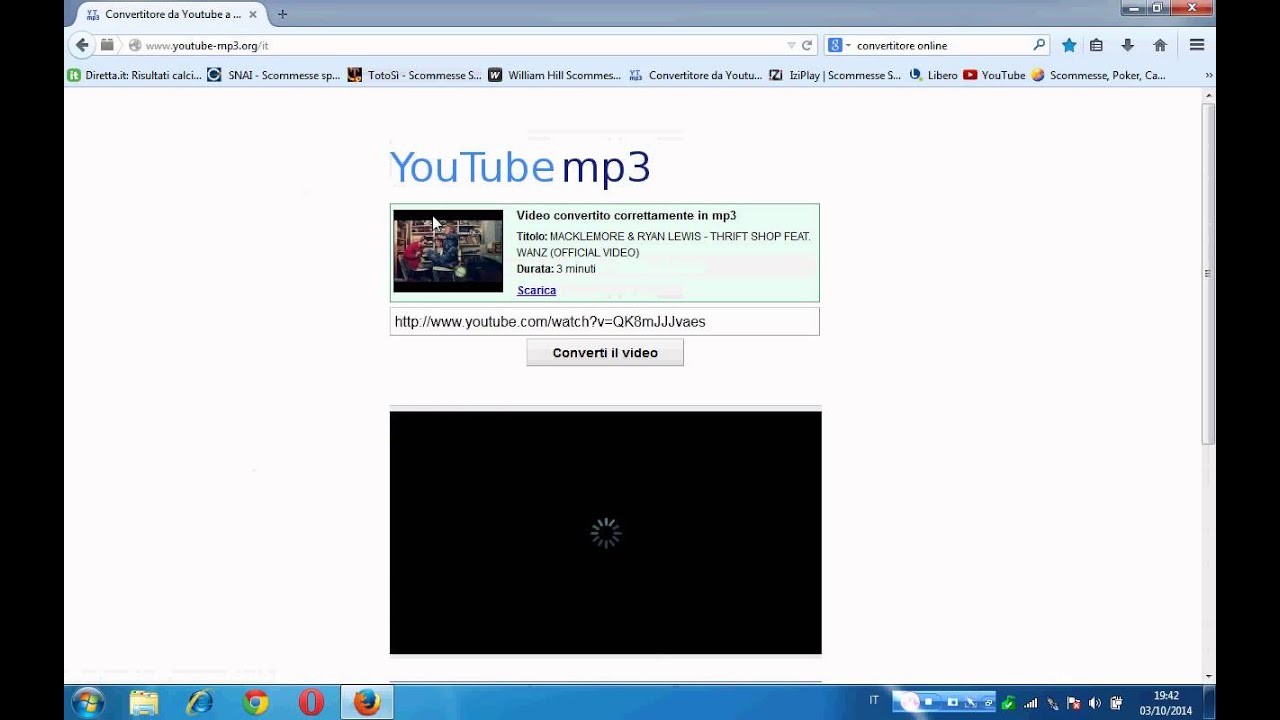Reload the current page
Screen dimensions: 1280x720
click(x=807, y=45)
